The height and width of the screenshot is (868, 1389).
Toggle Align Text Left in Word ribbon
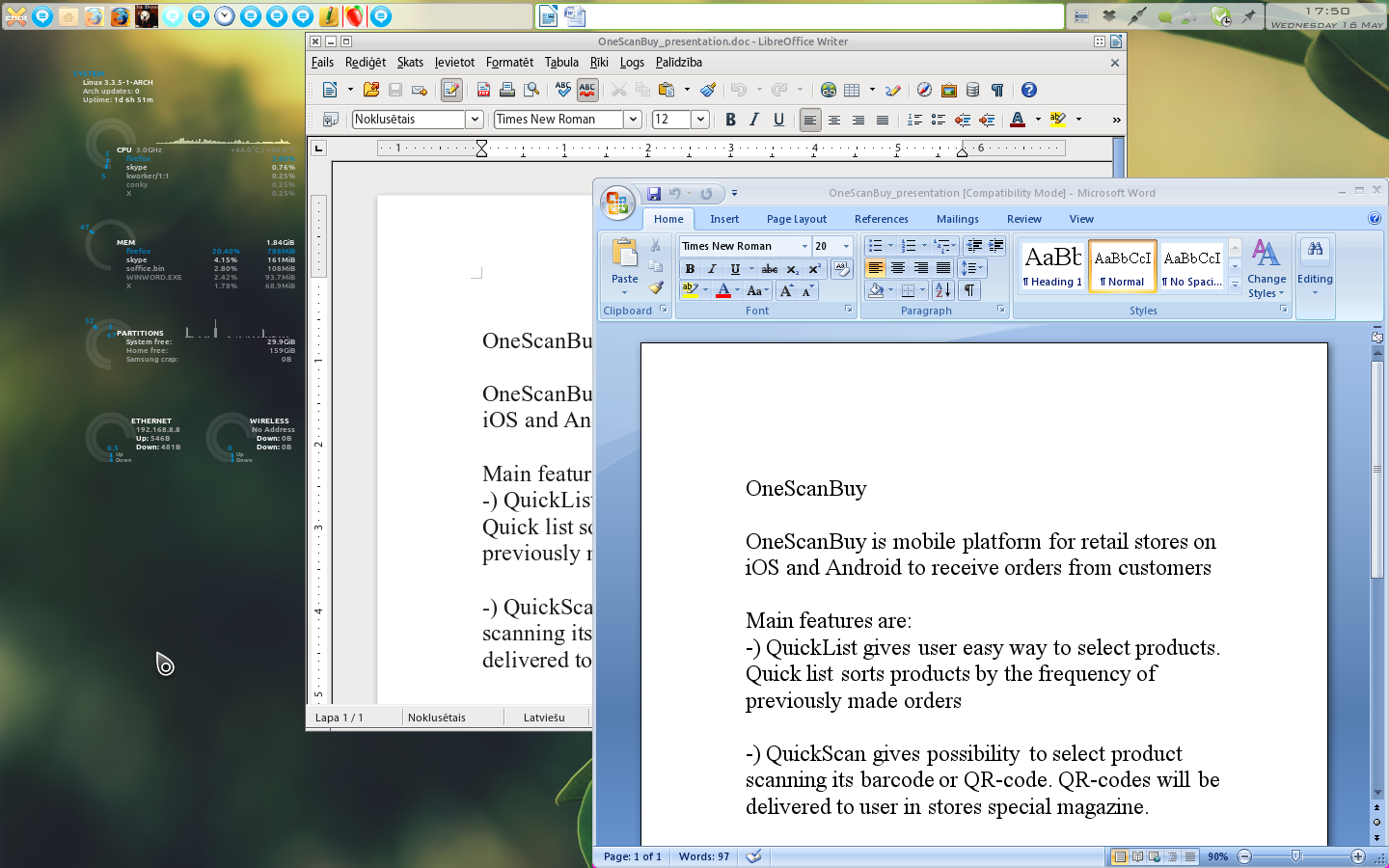(x=876, y=268)
